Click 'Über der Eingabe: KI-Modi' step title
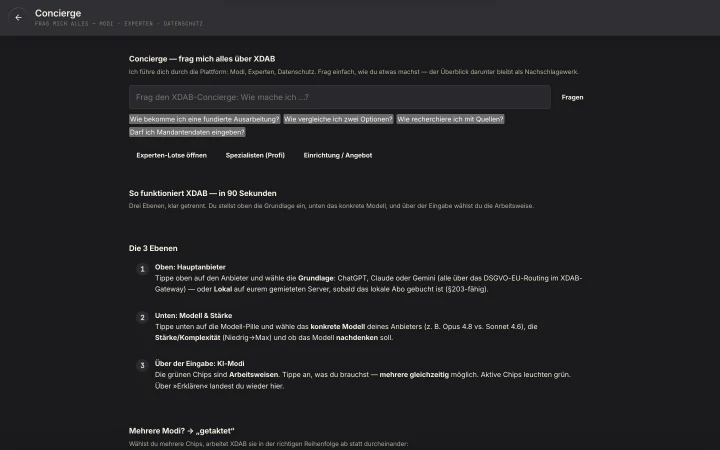Image resolution: width=720 pixels, height=450 pixels. pyautogui.click(x=199, y=363)
